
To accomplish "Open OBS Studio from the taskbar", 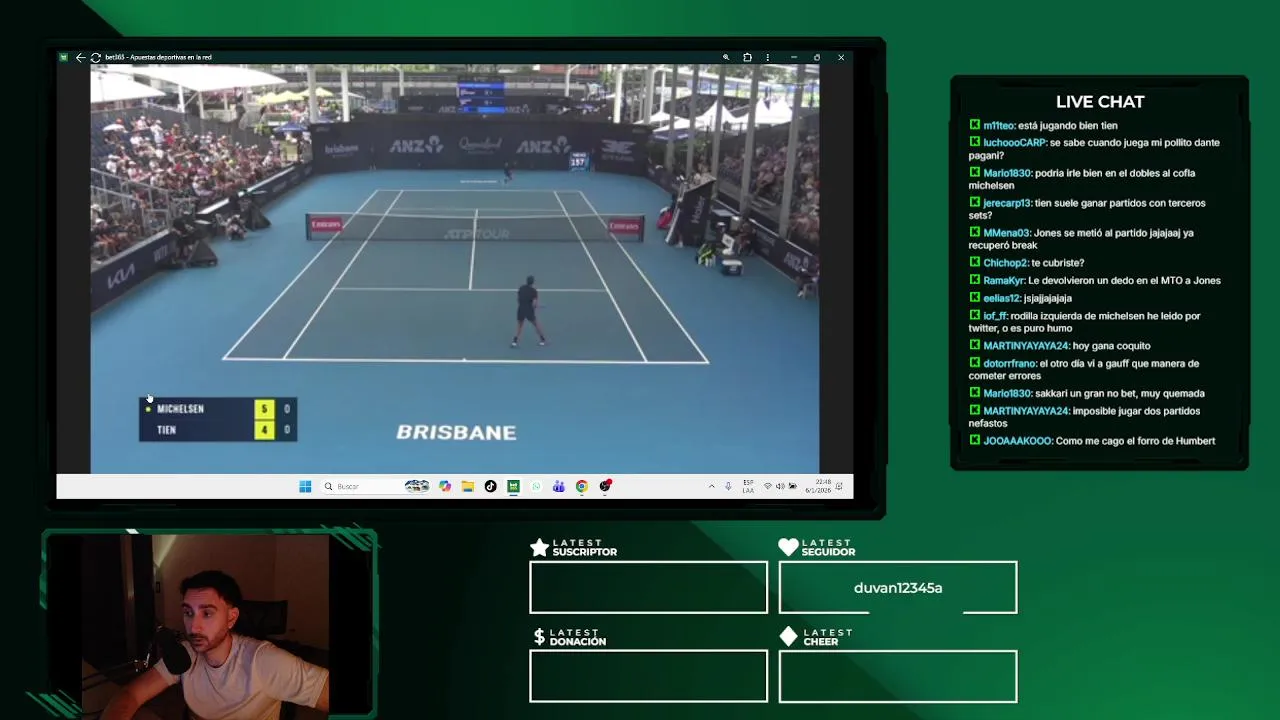I will [605, 486].
